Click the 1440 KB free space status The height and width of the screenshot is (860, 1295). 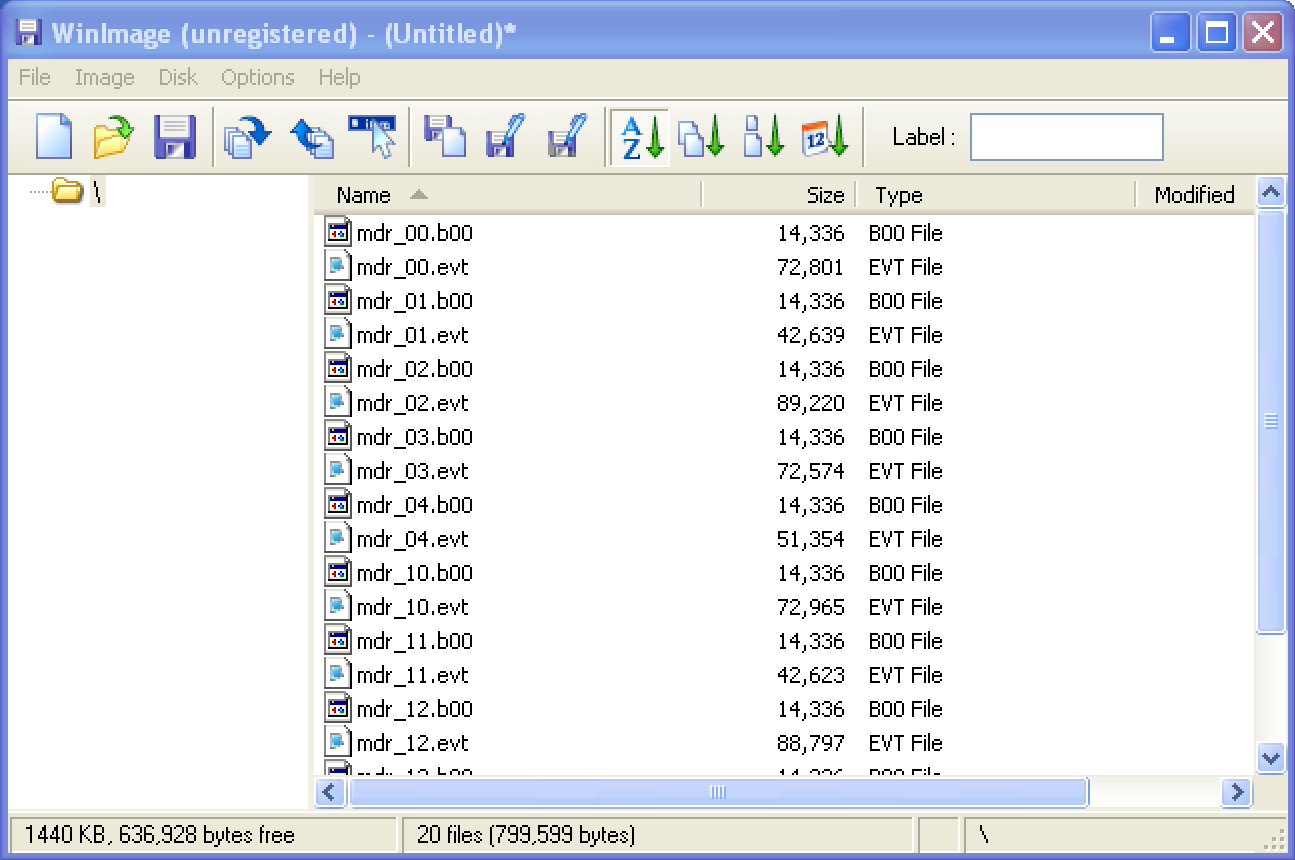[x=160, y=835]
